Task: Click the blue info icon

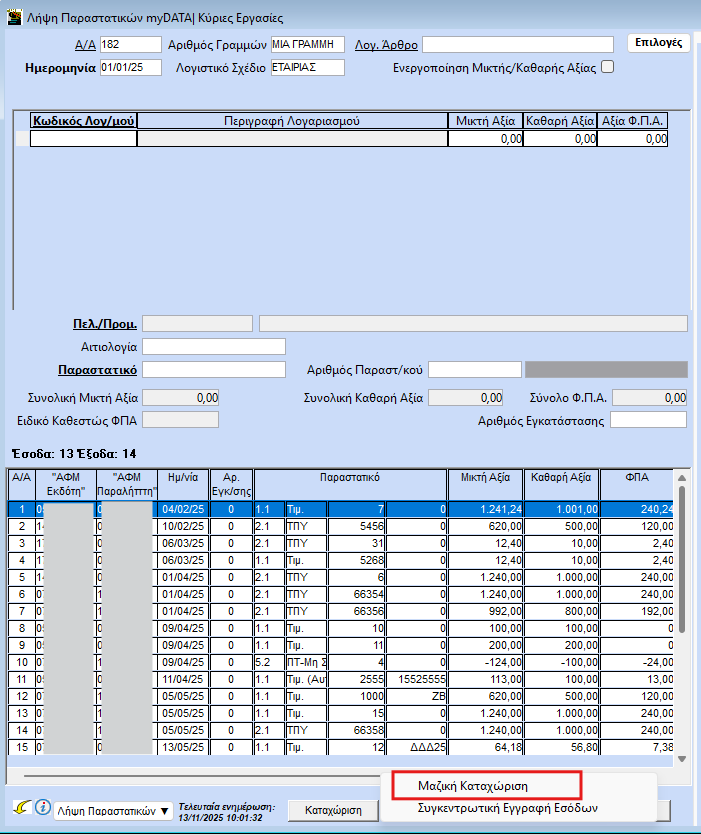Action: 42,807
